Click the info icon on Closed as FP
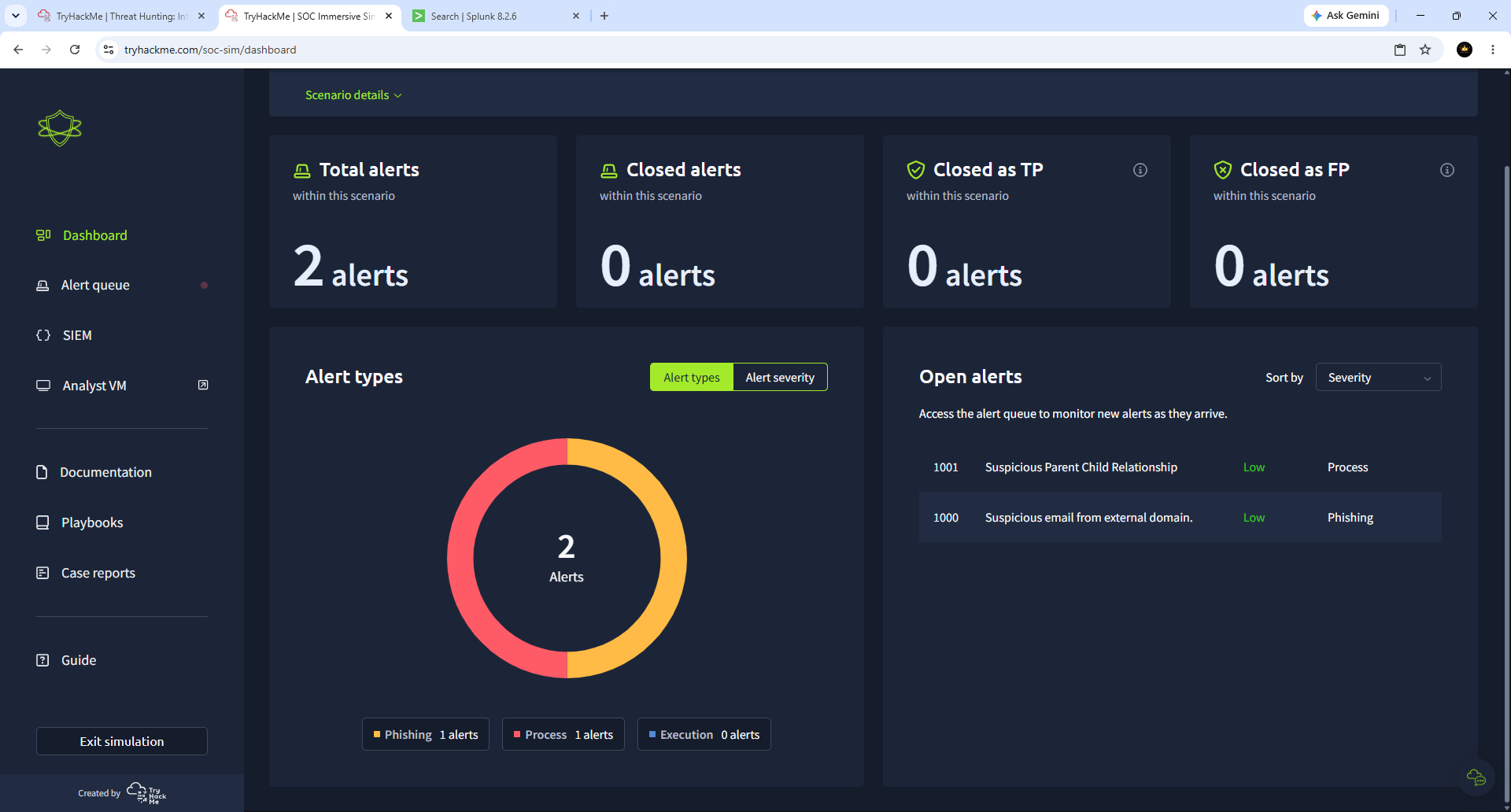This screenshot has width=1511, height=812. point(1446,170)
